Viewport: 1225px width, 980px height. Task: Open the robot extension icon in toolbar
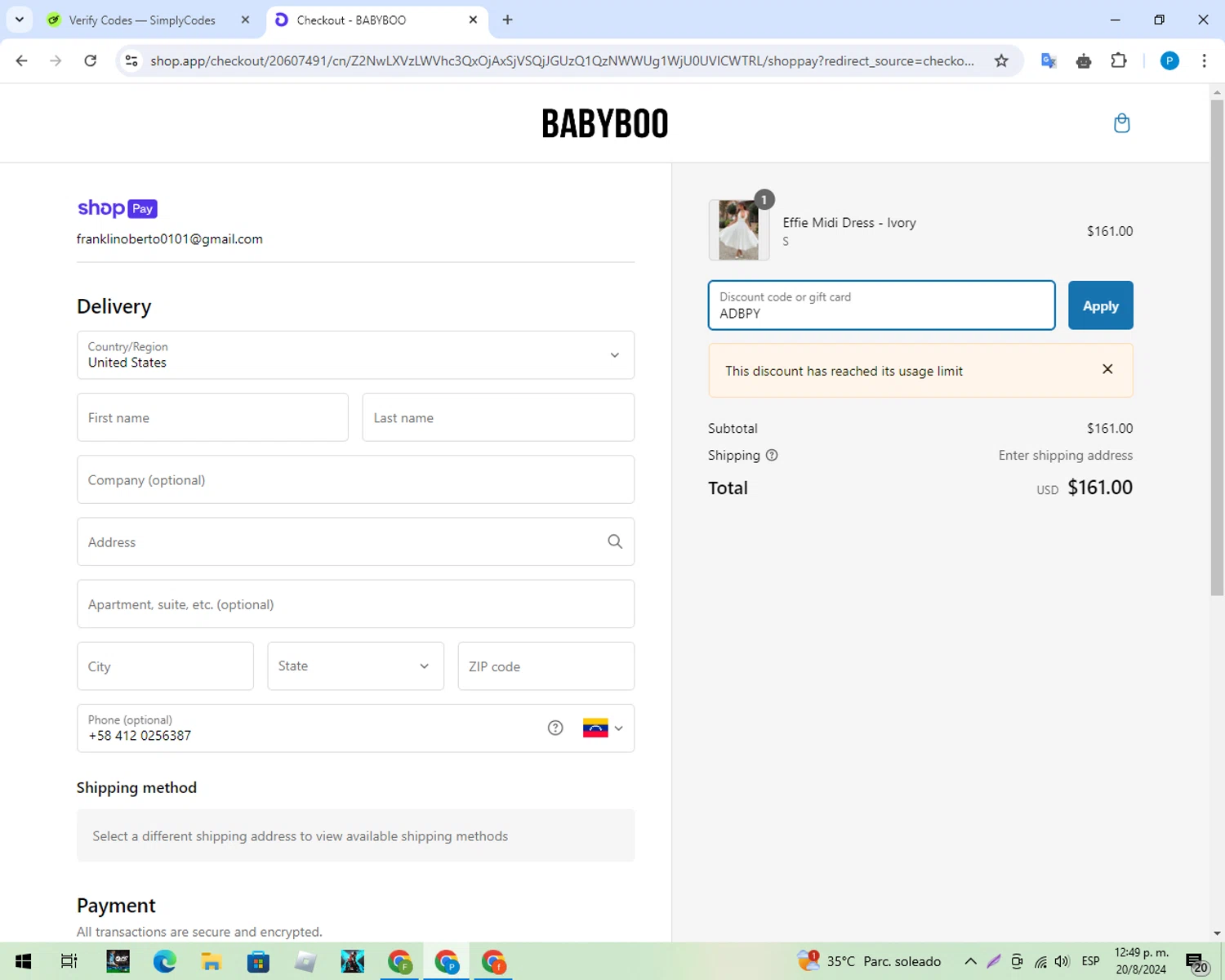pos(1084,60)
